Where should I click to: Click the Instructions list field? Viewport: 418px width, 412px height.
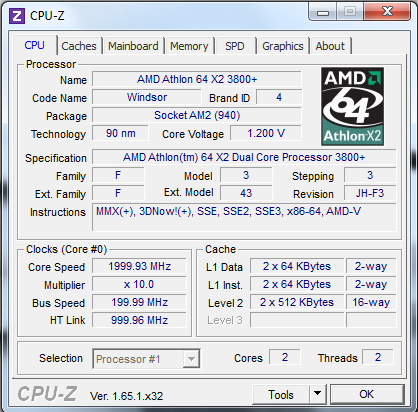click(244, 217)
